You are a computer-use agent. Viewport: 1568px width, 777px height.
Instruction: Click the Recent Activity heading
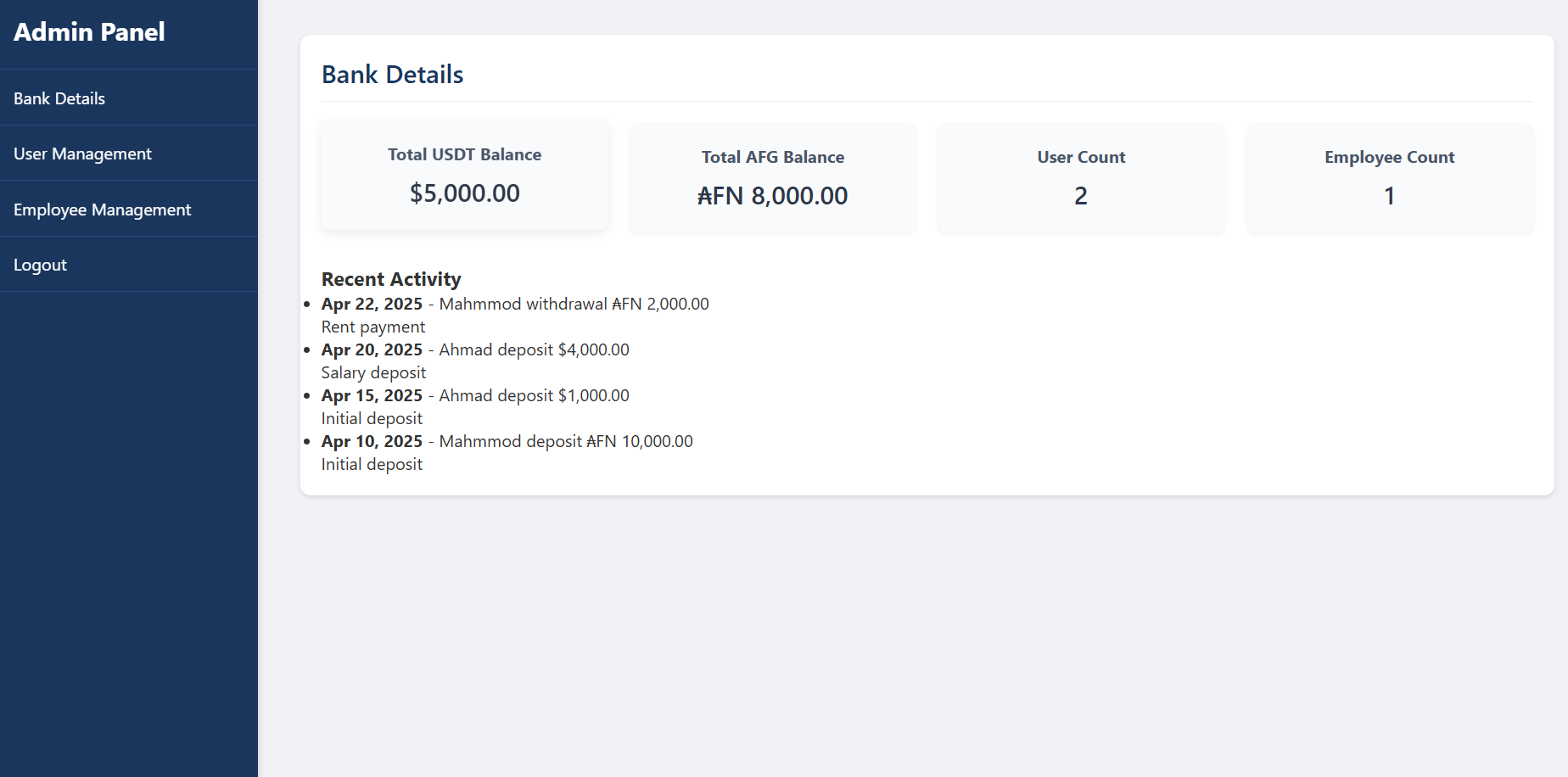click(x=391, y=279)
